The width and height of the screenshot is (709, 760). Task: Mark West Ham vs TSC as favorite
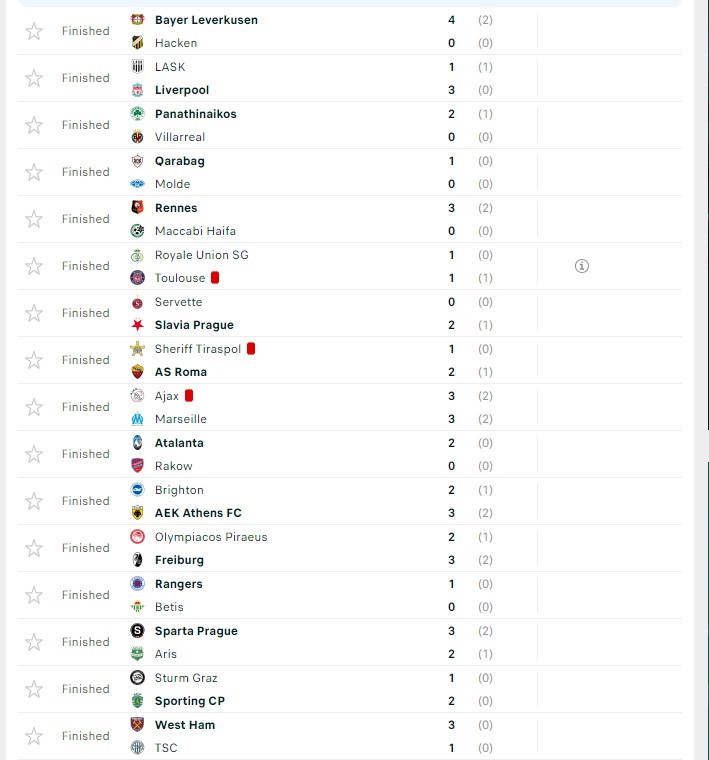point(34,736)
